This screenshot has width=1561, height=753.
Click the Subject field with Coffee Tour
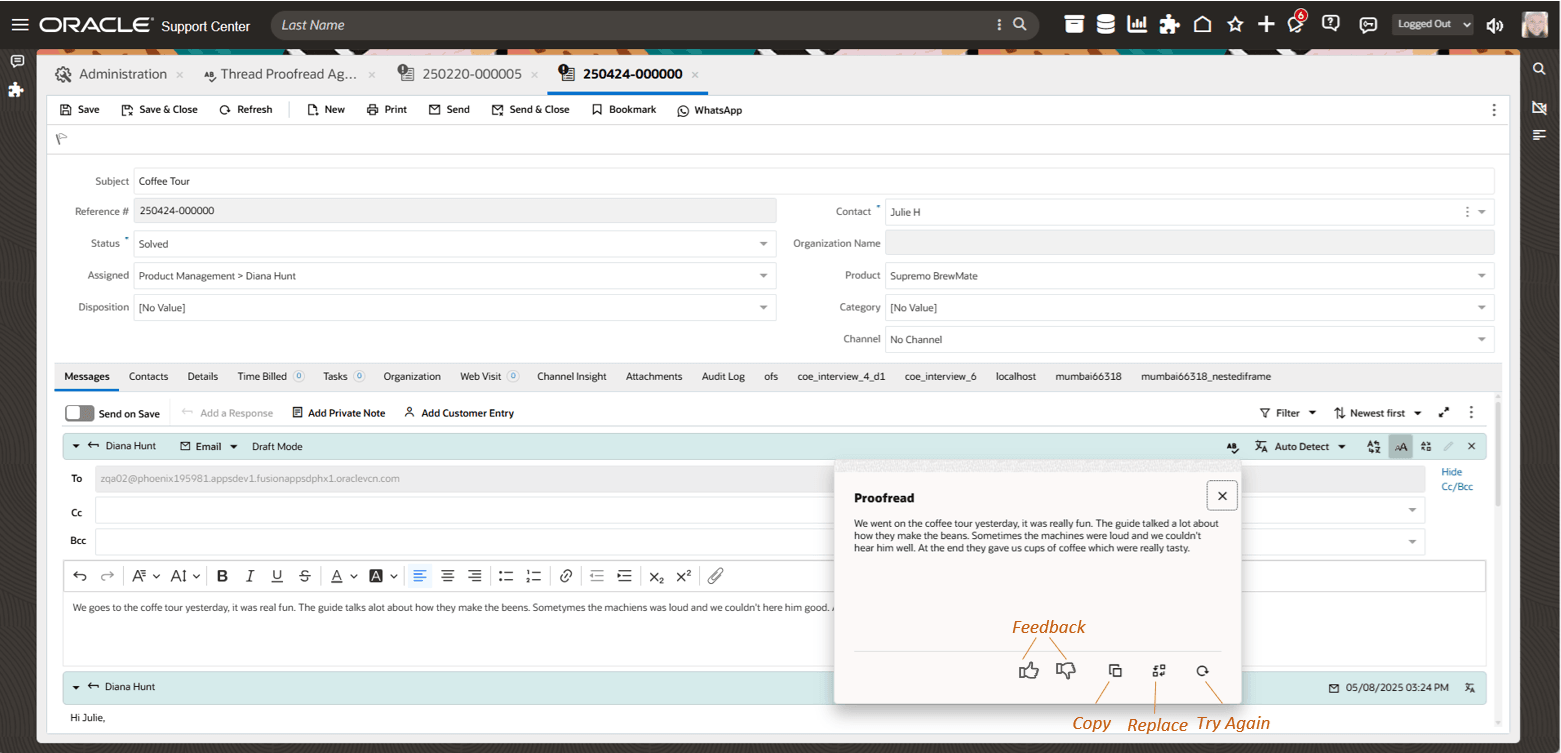point(814,181)
